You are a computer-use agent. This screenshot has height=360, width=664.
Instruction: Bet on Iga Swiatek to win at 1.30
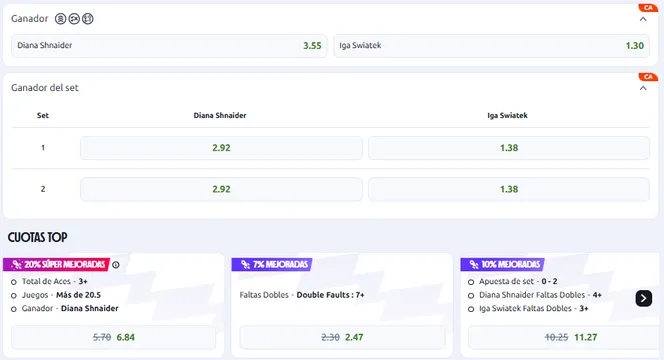492,46
